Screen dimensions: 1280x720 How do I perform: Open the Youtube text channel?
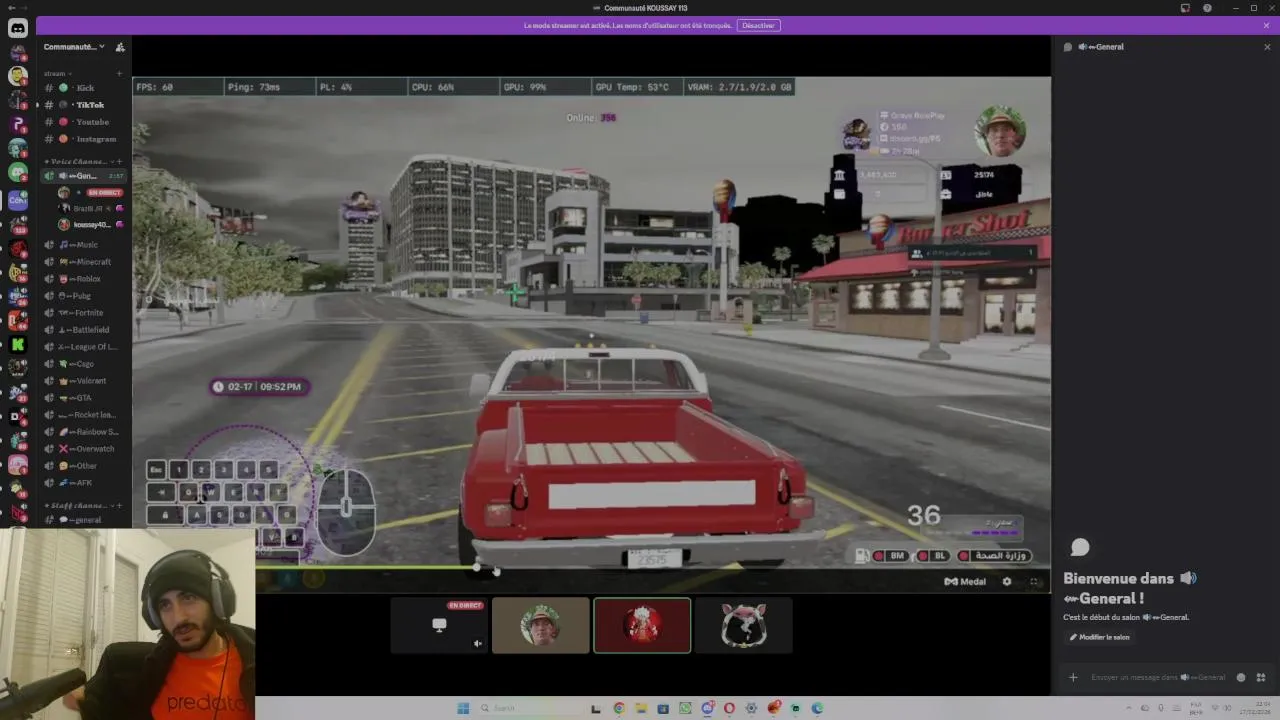coord(84,122)
